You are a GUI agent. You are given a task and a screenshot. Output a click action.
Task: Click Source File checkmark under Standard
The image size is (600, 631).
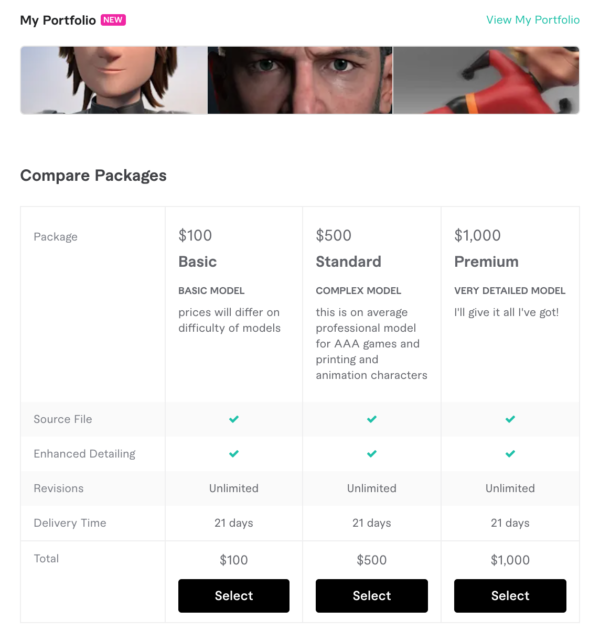click(372, 419)
